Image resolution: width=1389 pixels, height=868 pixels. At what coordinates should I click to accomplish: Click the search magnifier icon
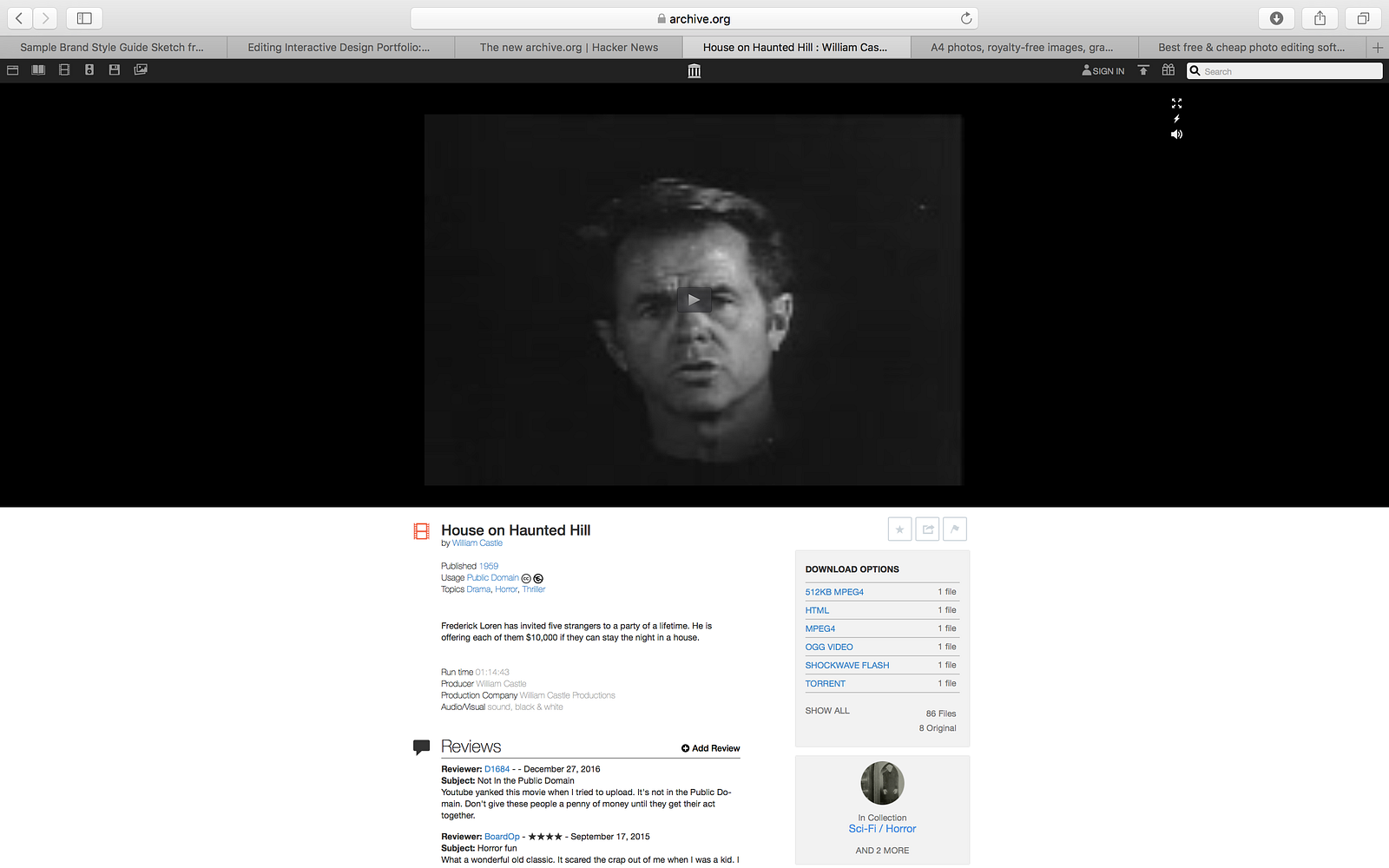1195,71
